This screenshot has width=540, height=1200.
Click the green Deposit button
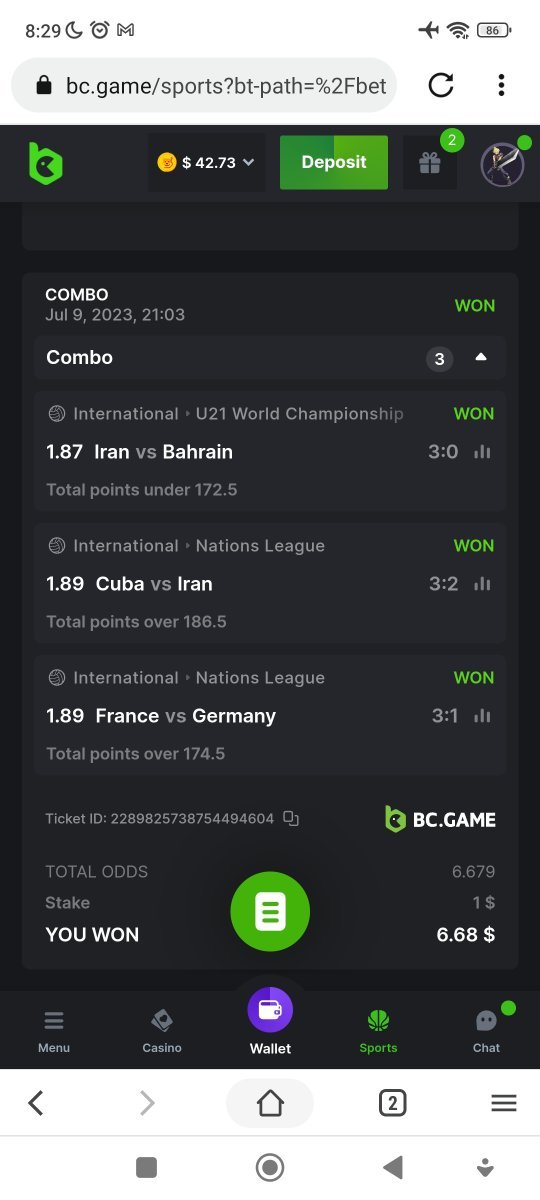(334, 162)
